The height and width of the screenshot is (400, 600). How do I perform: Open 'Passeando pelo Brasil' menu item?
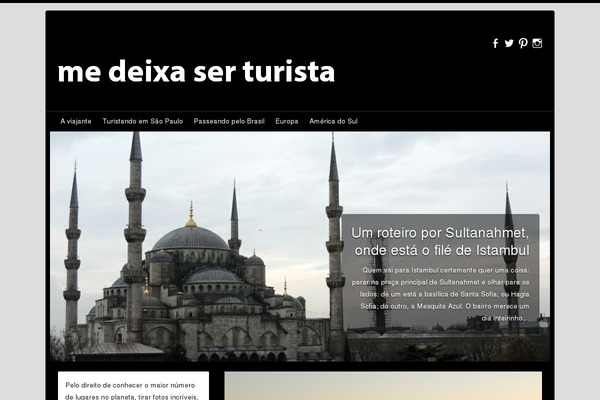tap(229, 121)
